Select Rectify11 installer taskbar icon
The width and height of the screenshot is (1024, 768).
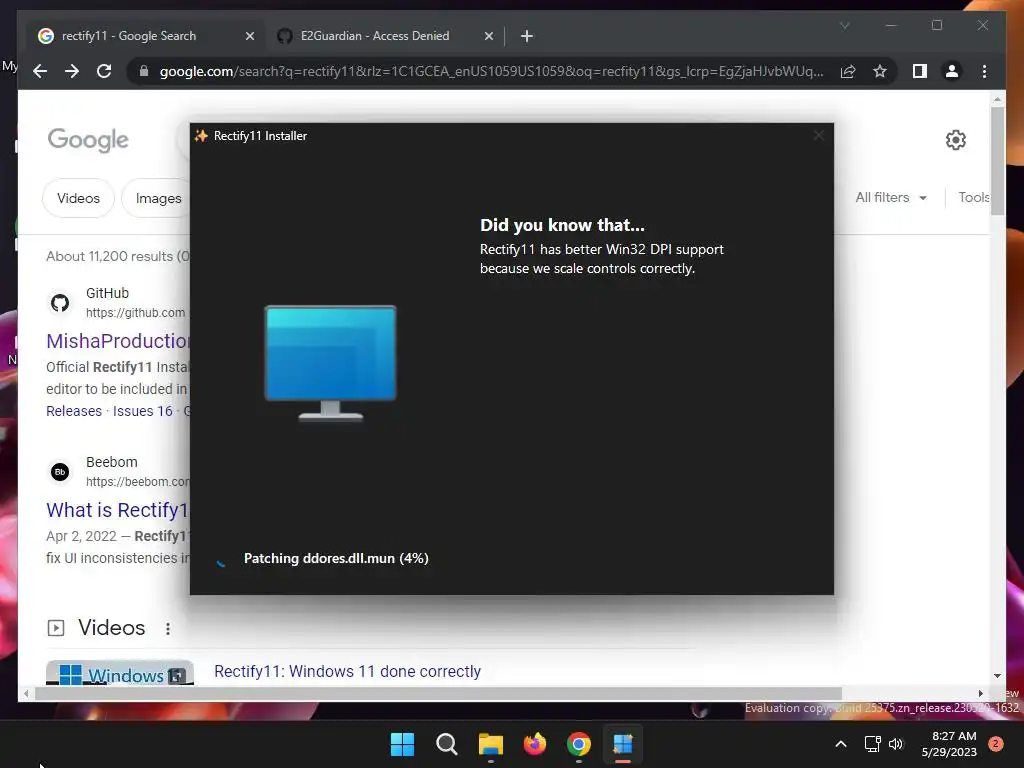(x=623, y=744)
